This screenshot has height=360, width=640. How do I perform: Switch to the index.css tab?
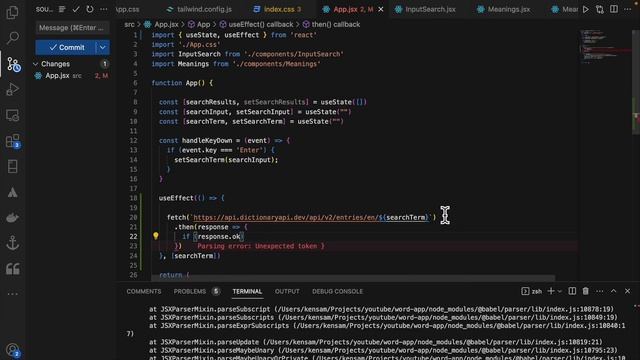point(278,9)
